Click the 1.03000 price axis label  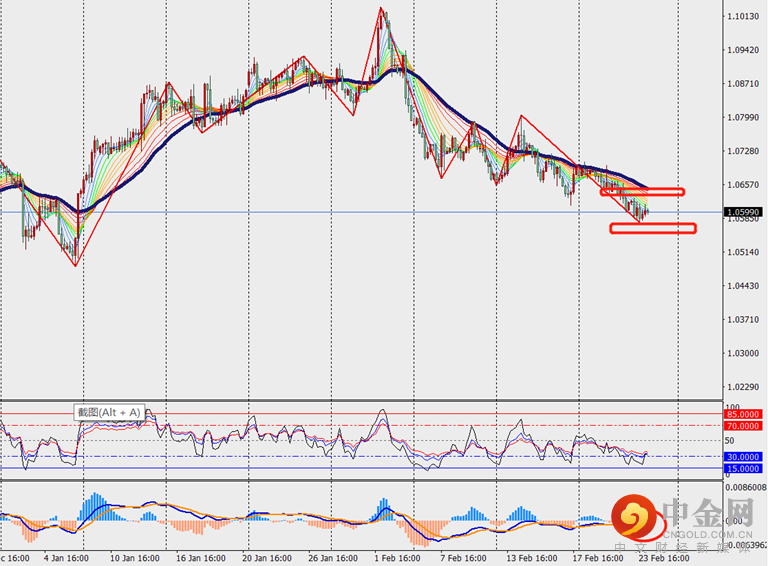(742, 354)
